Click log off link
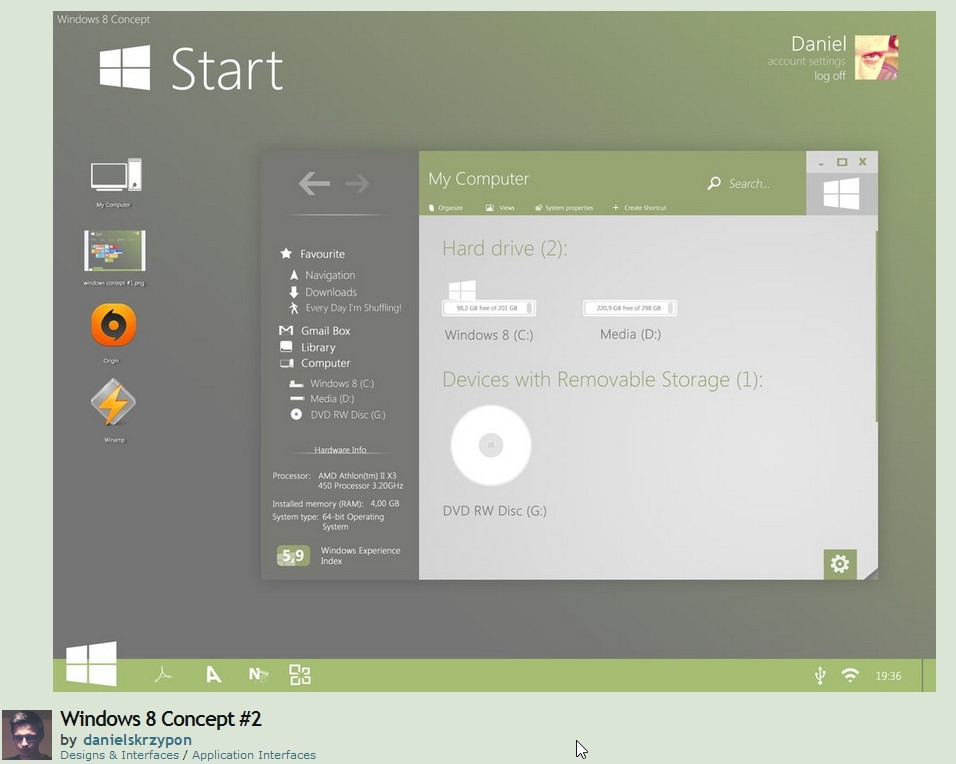This screenshot has width=956, height=764. [x=830, y=76]
